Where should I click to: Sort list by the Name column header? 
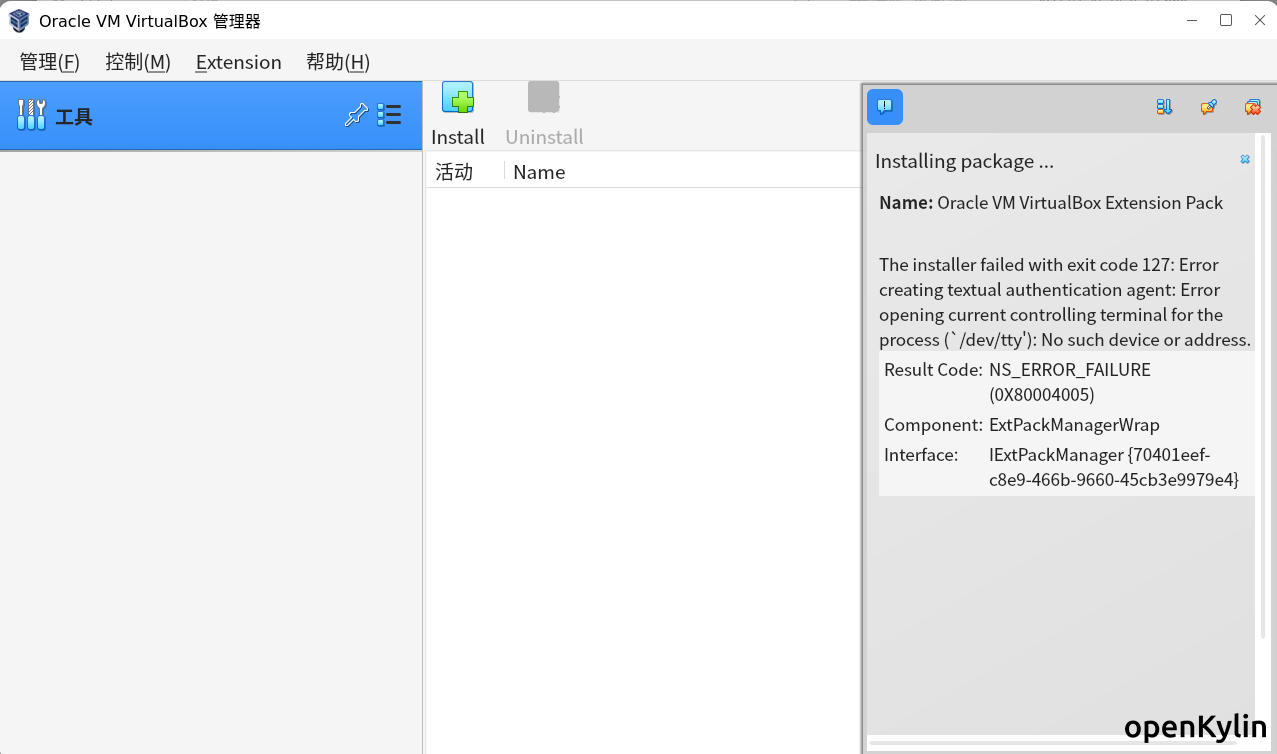(539, 172)
